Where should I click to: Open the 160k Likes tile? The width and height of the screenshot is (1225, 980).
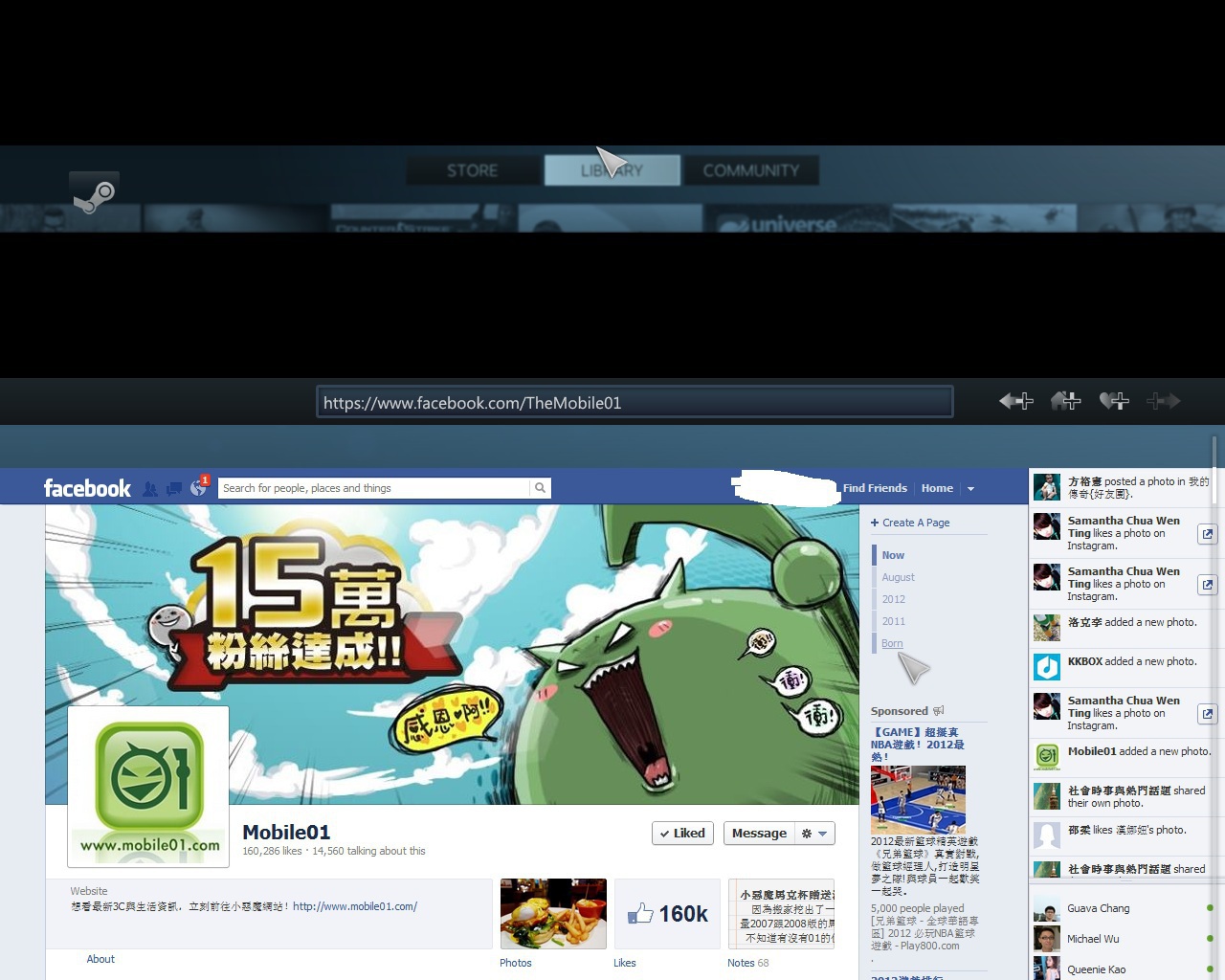coord(667,914)
